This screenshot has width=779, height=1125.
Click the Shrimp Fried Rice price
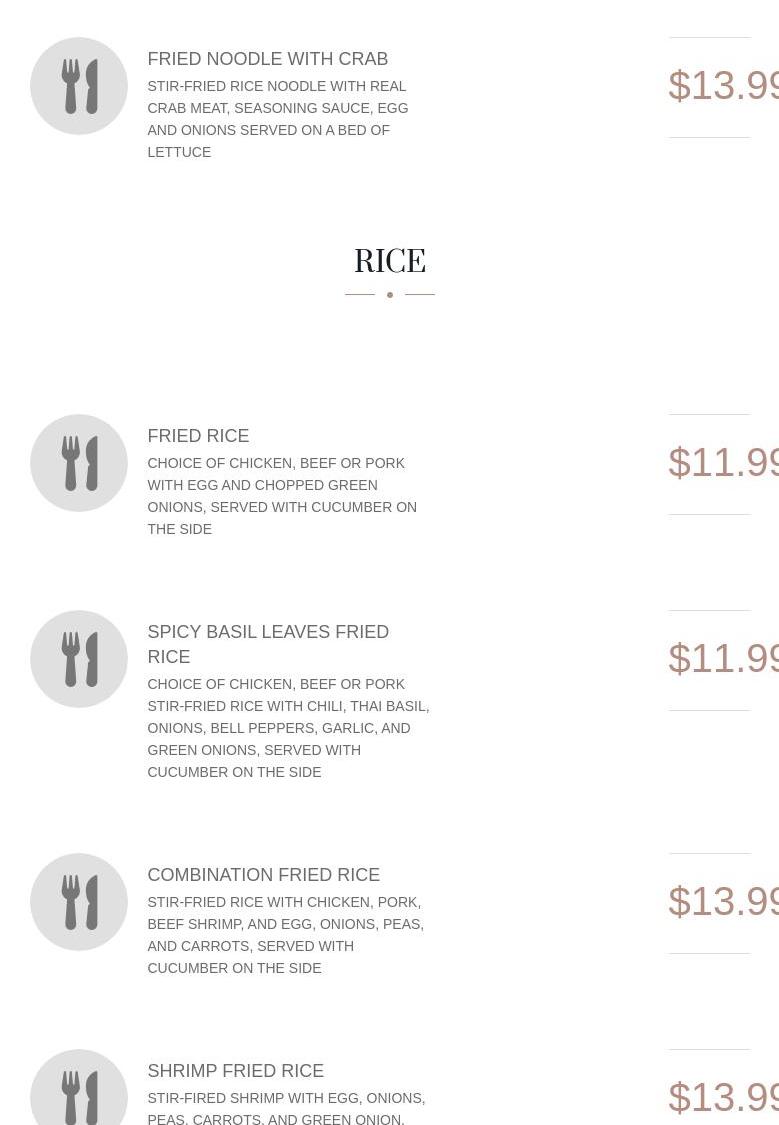(723, 1097)
